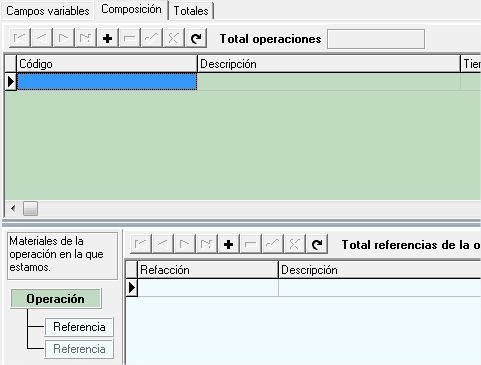This screenshot has width=481, height=365.
Task: Click the Código column header
Action: point(107,64)
